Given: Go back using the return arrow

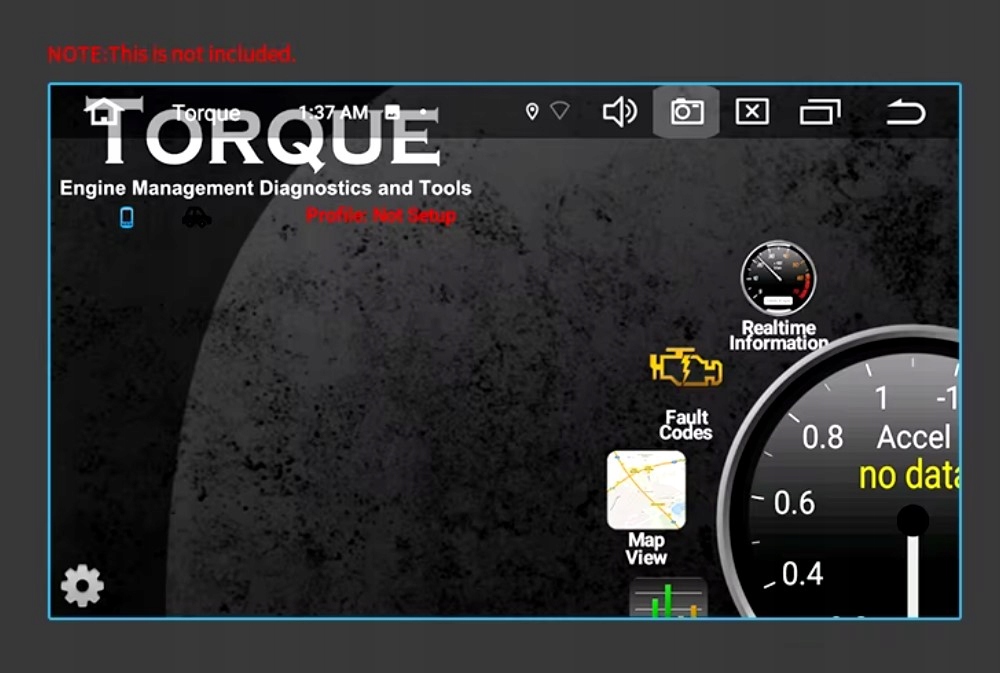Looking at the screenshot, I should click(905, 112).
